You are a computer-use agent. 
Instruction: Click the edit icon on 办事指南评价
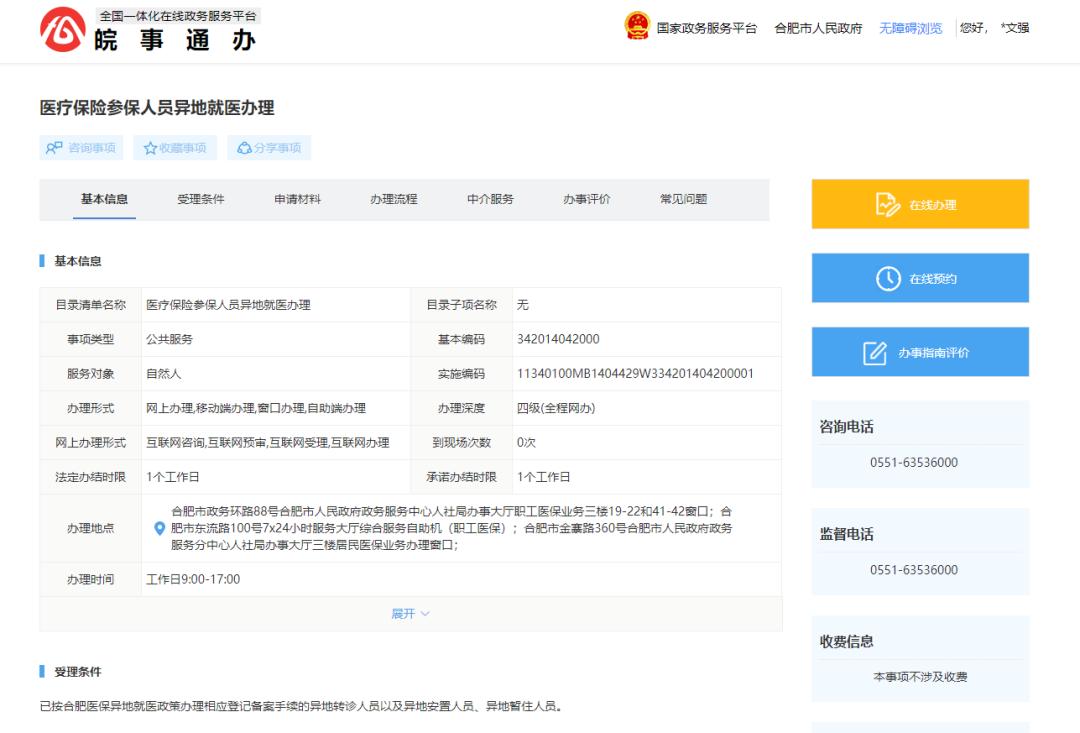pos(874,352)
